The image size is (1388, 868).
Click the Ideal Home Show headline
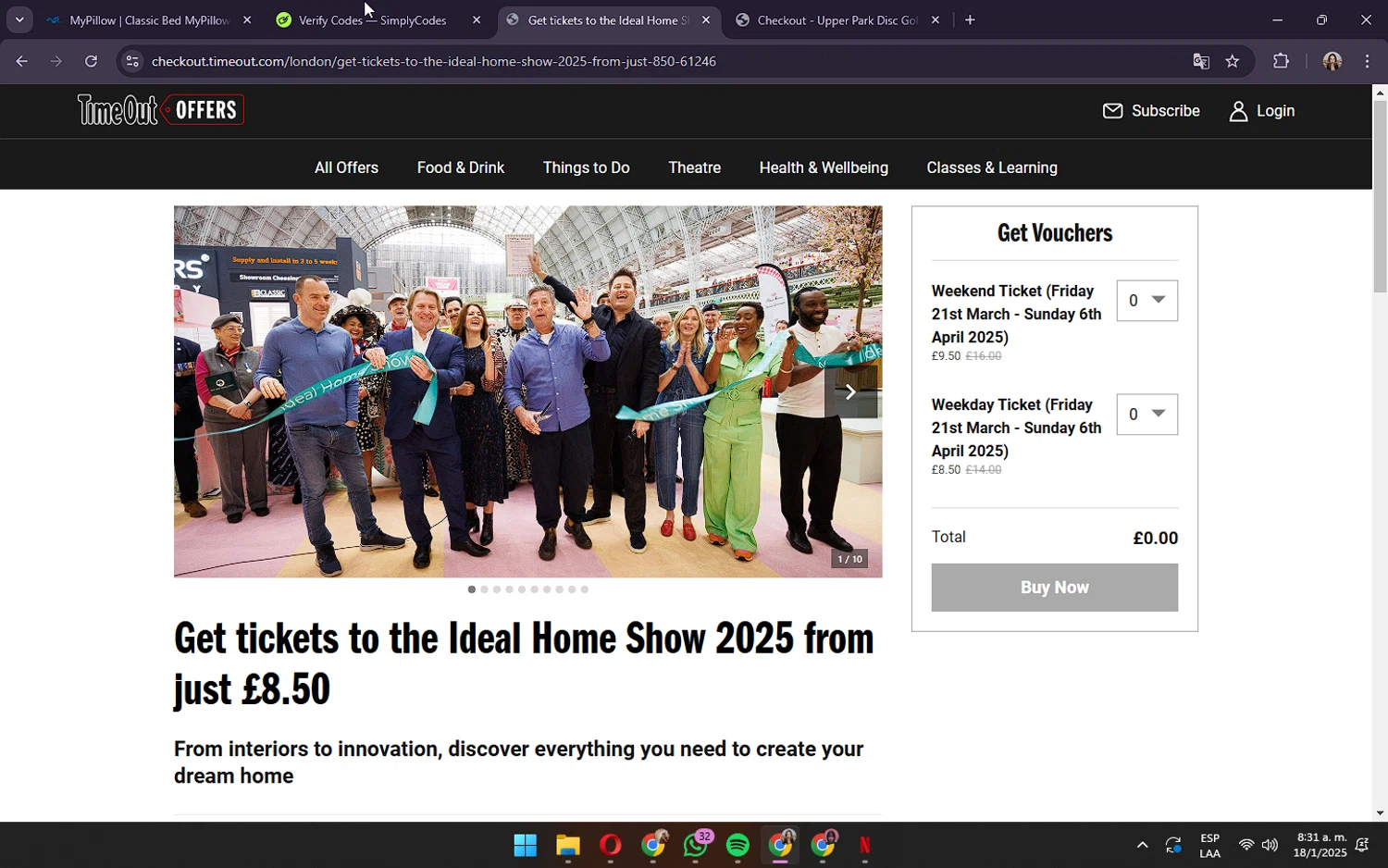click(x=524, y=663)
